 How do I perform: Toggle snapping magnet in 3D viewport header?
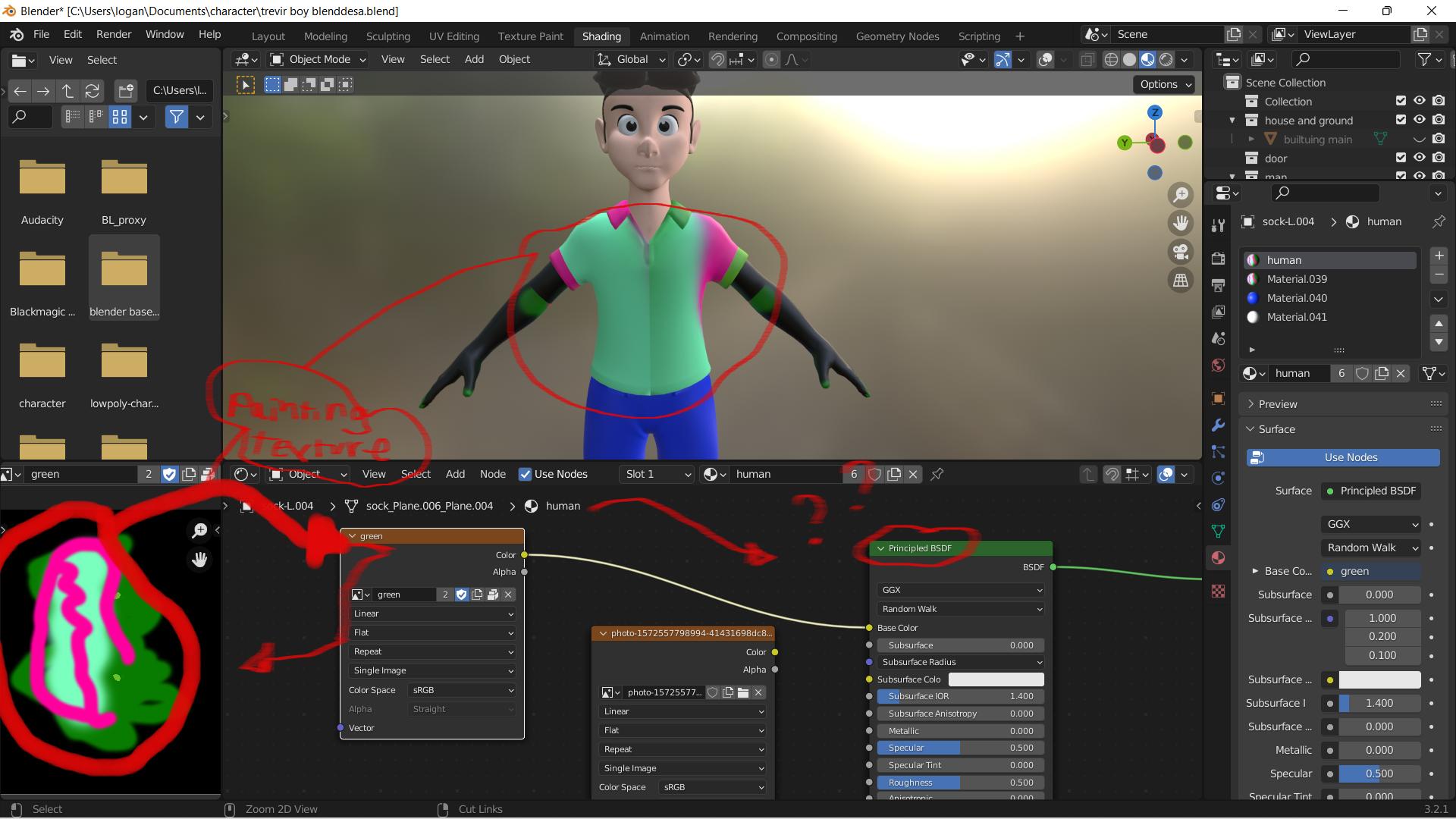[x=717, y=60]
